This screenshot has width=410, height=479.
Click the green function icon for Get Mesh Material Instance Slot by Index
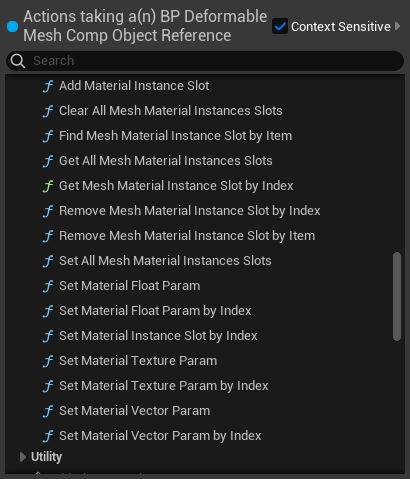[48, 186]
